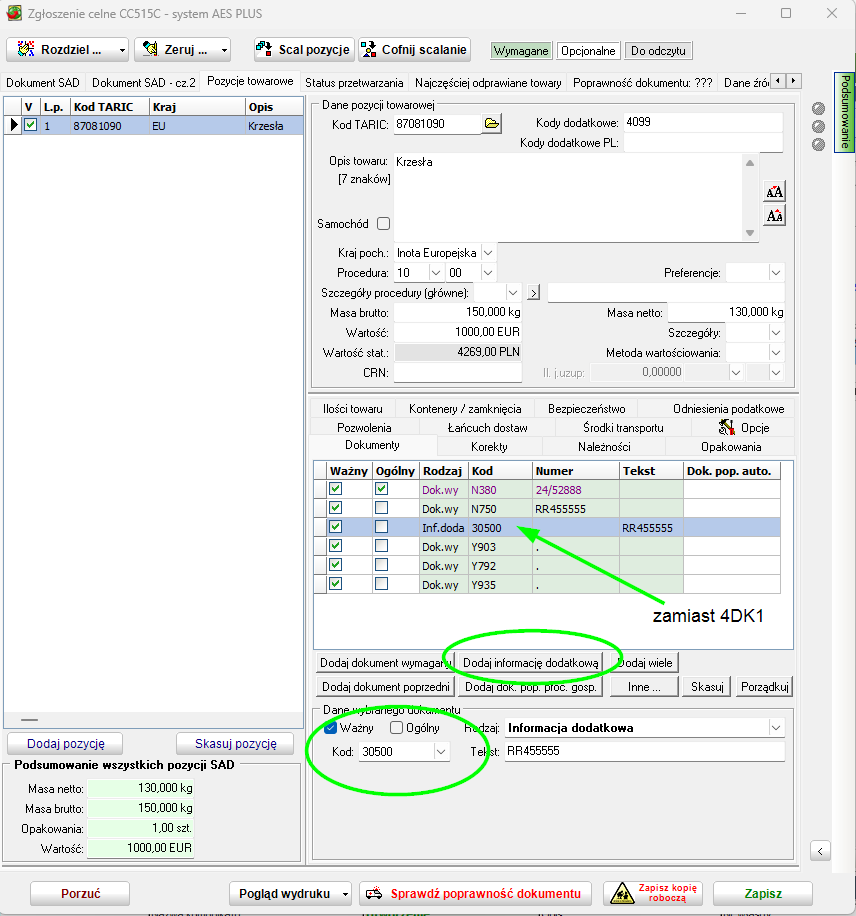
Task: Expand the Metoda wartościowania dropdown
Action: [x=775, y=353]
